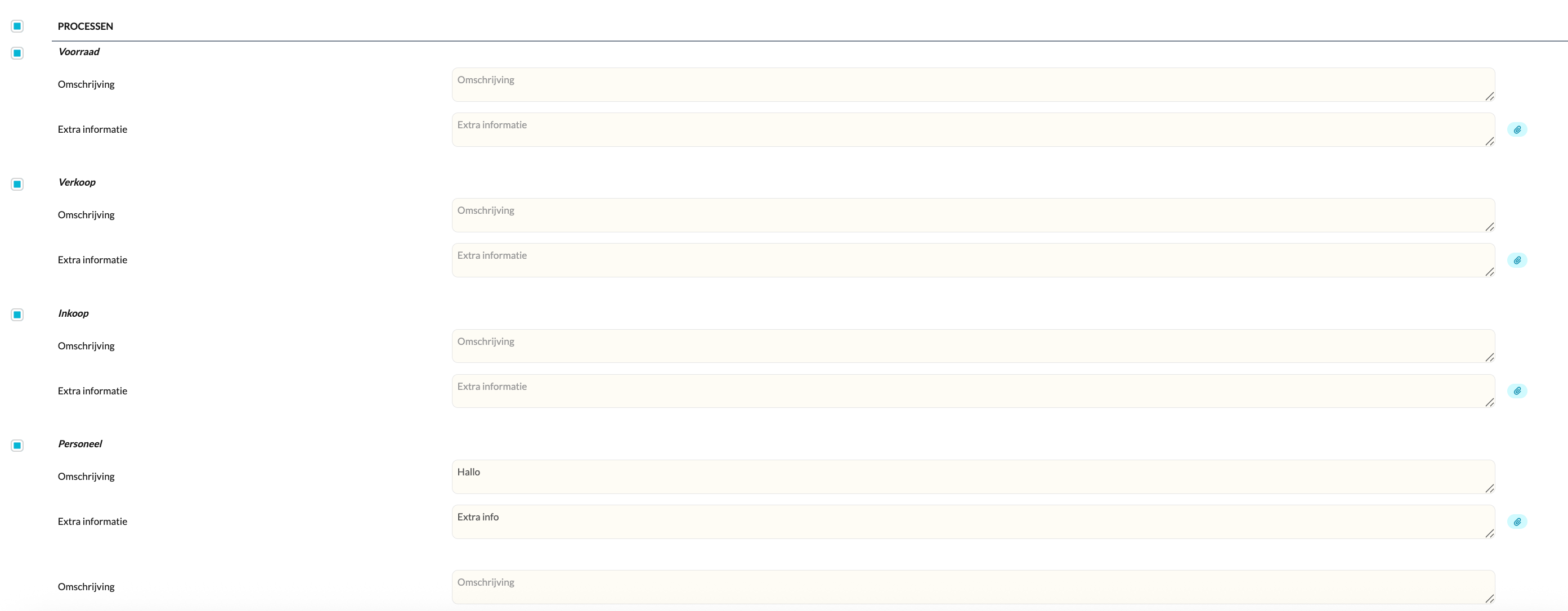This screenshot has width=1568, height=611.
Task: Click the Verkoop Omschrijving text field
Action: point(973,215)
